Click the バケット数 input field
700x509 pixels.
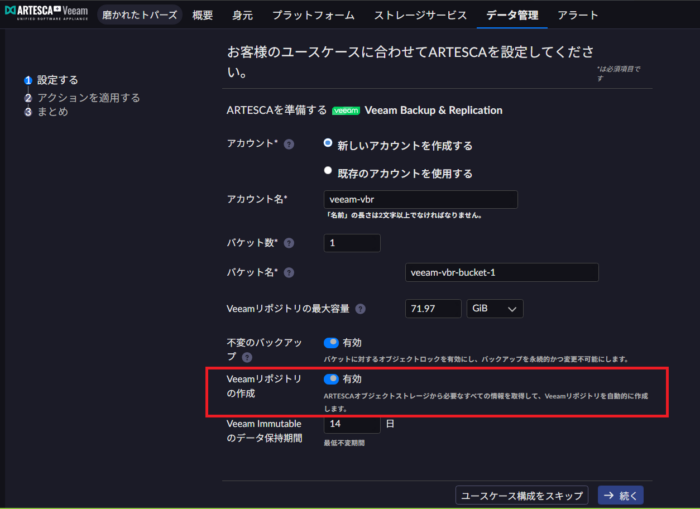click(x=352, y=243)
